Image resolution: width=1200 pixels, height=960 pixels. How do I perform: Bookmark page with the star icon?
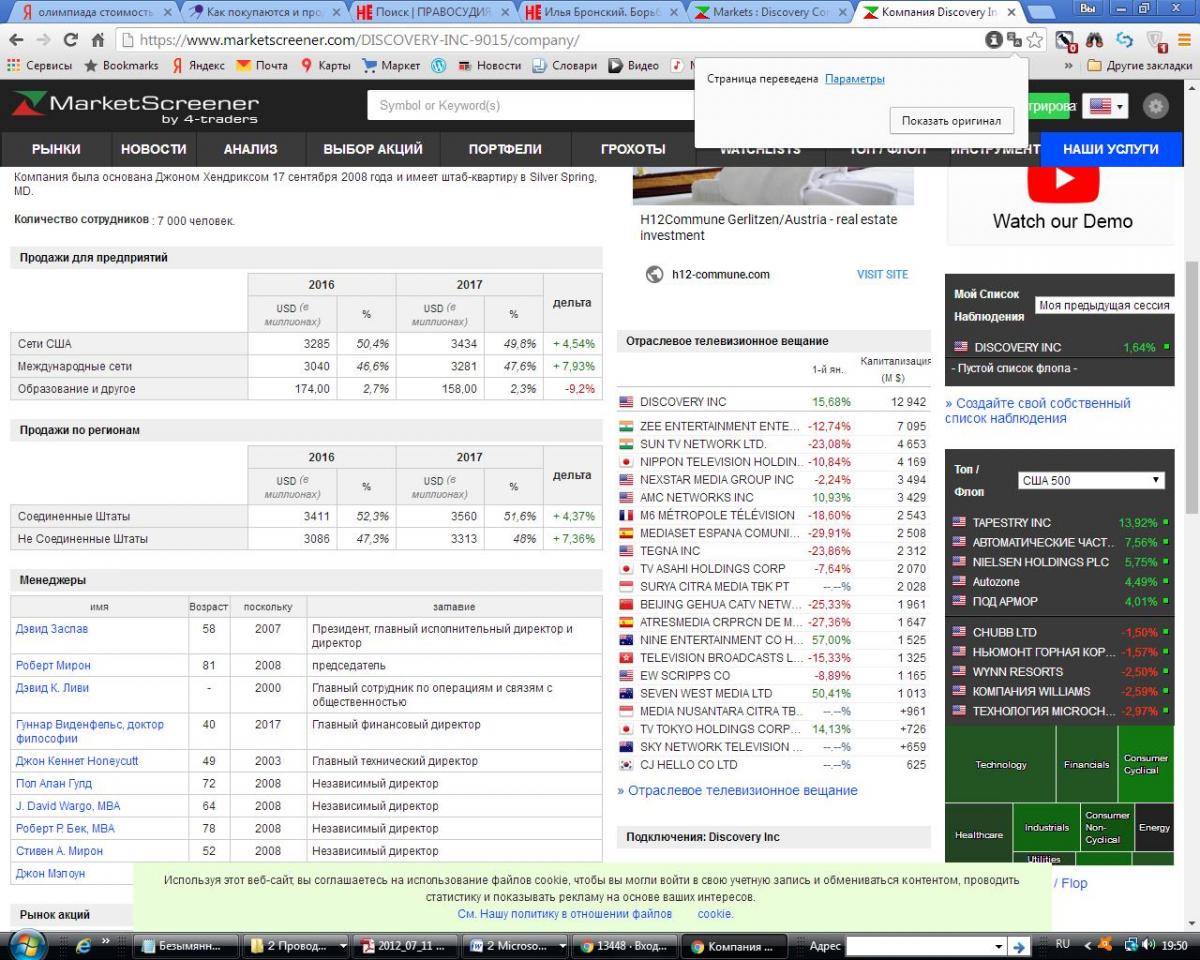pyautogui.click(x=1035, y=40)
